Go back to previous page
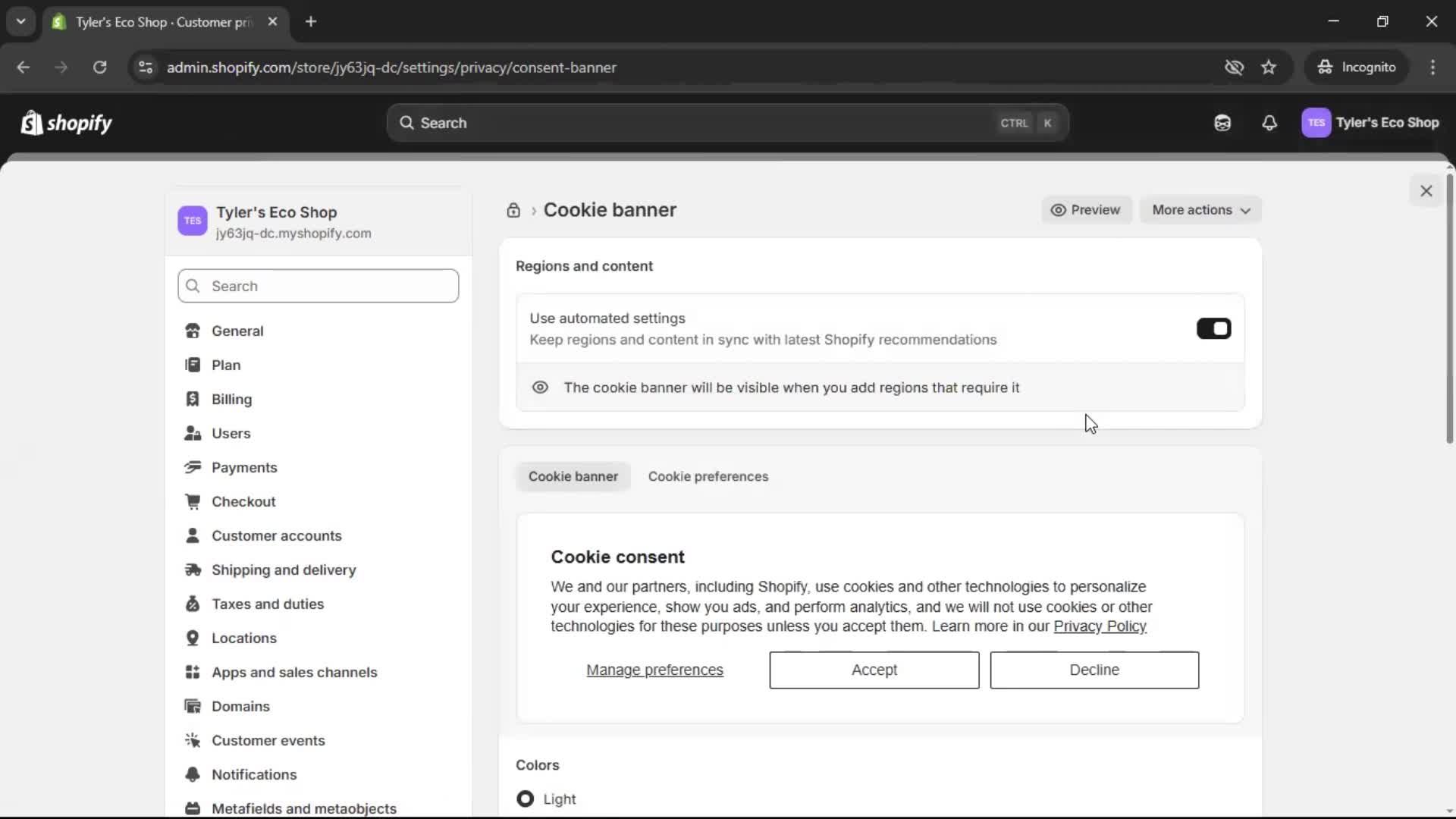Image resolution: width=1456 pixels, height=819 pixels. [23, 67]
